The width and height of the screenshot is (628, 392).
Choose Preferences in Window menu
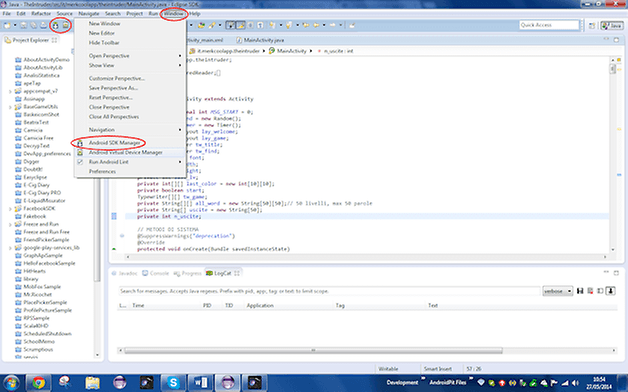click(x=130, y=172)
